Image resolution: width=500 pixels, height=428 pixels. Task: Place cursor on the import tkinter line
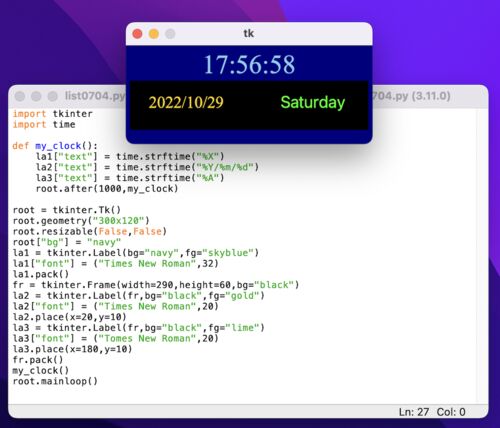[x=53, y=114]
